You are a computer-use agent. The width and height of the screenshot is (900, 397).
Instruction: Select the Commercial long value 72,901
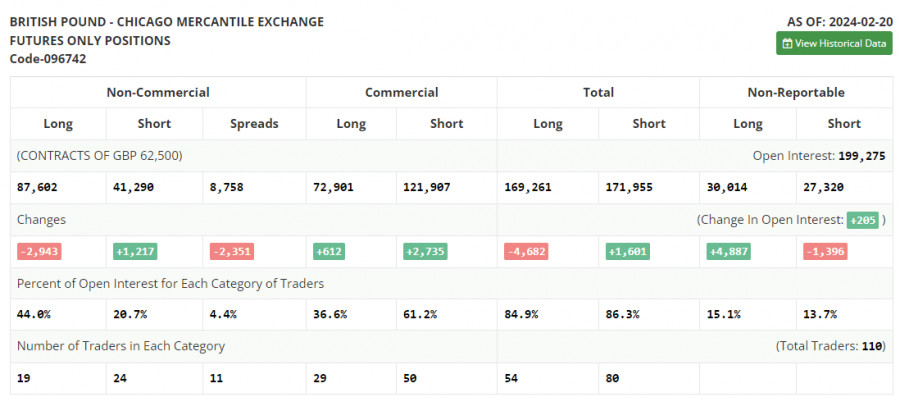pyautogui.click(x=333, y=187)
